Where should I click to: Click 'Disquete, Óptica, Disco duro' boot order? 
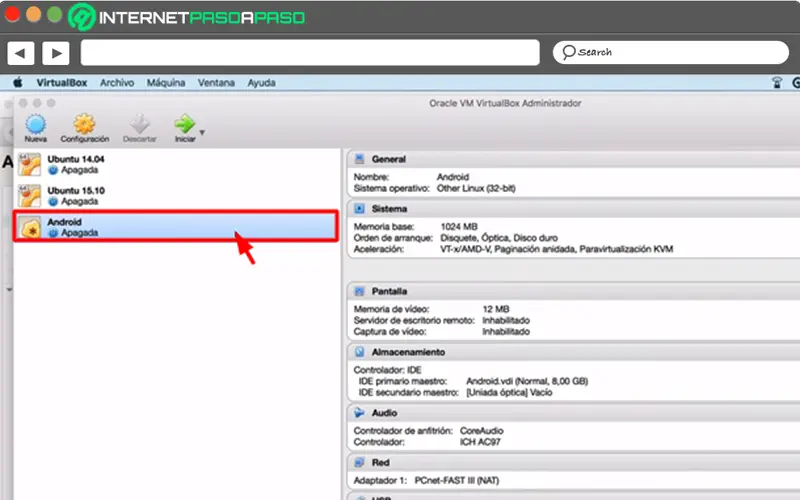[x=499, y=238]
